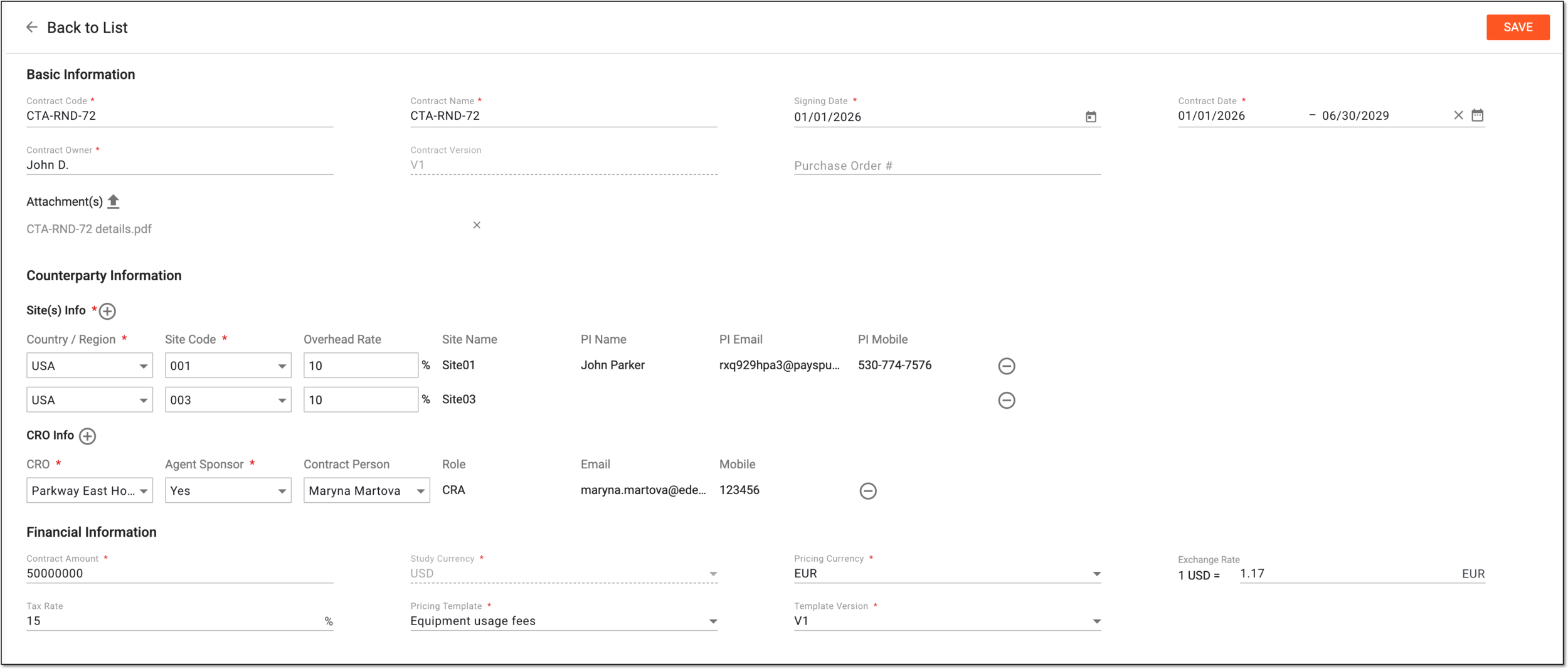Open the Country dropdown for Site01

[x=90, y=366]
